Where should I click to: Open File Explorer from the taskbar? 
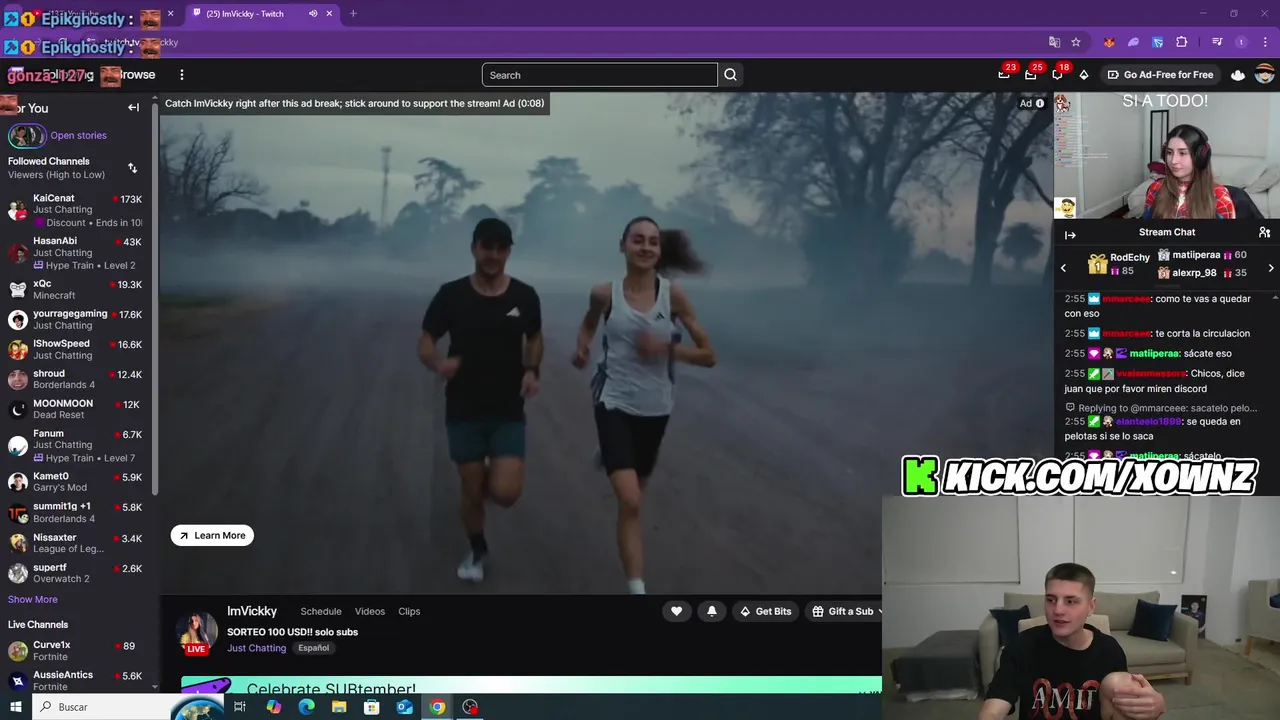coord(339,707)
